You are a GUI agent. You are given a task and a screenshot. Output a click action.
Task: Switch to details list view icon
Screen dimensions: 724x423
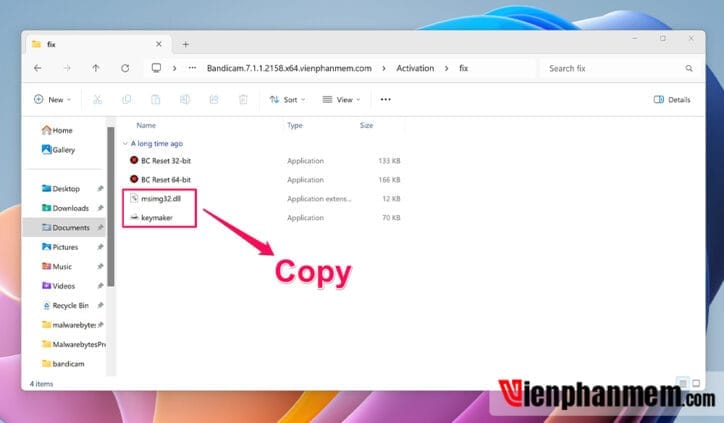point(683,383)
